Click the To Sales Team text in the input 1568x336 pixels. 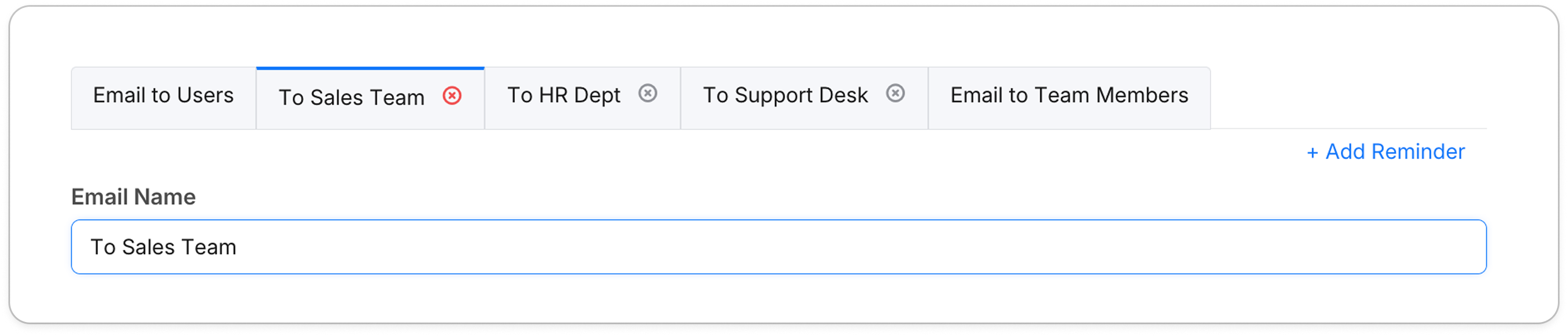pos(163,247)
